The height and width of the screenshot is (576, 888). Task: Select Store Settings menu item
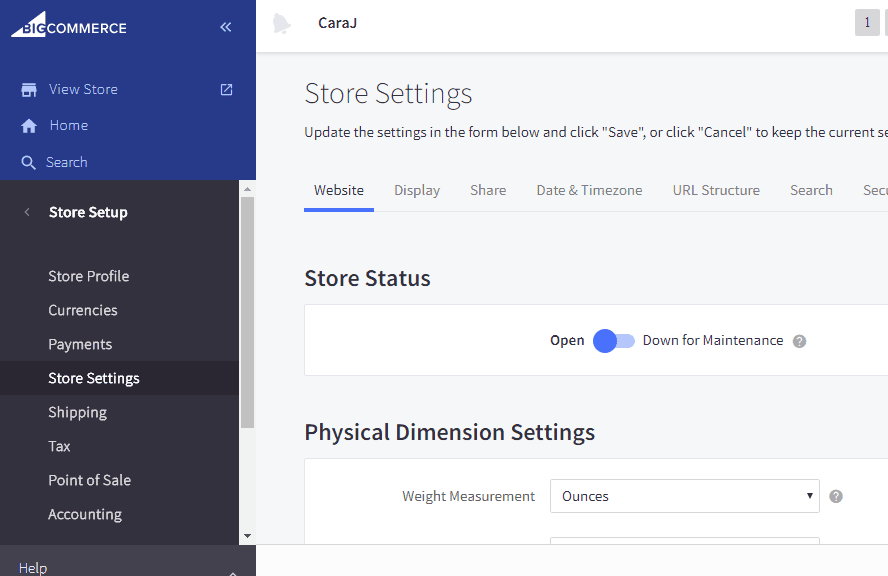(x=119, y=378)
